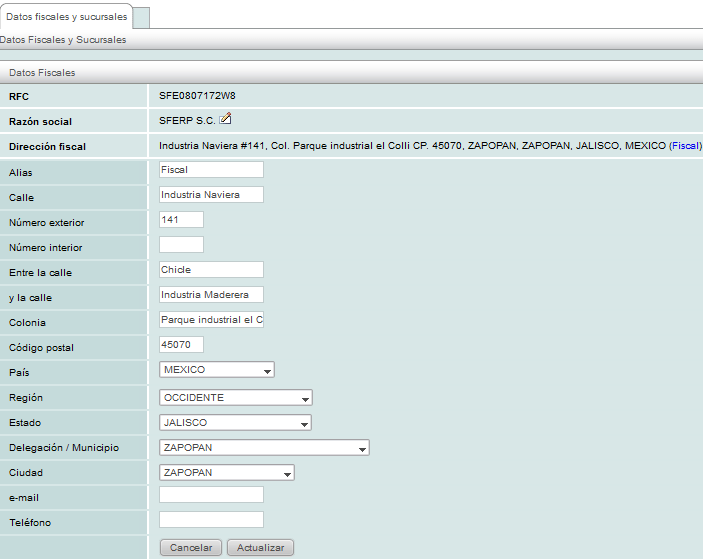Open the 'Datos fiscales y sucursales' tab
The width and height of the screenshot is (703, 559).
coord(66,17)
